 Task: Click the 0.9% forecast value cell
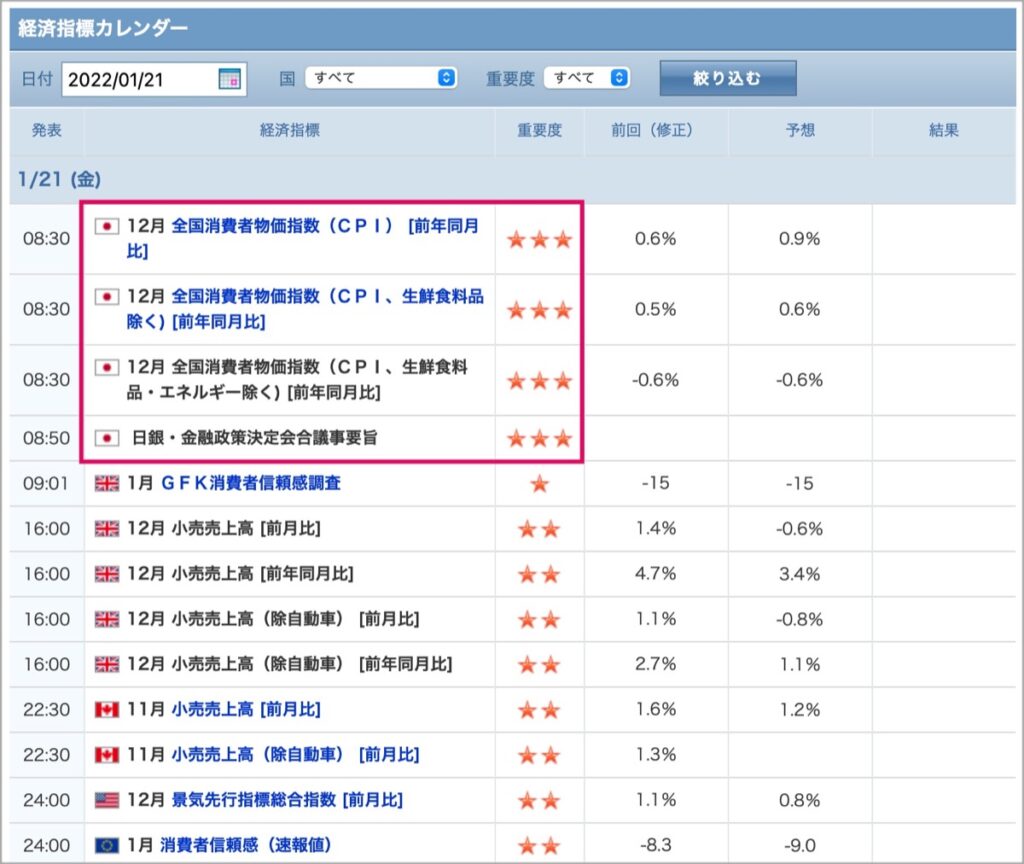(x=800, y=238)
